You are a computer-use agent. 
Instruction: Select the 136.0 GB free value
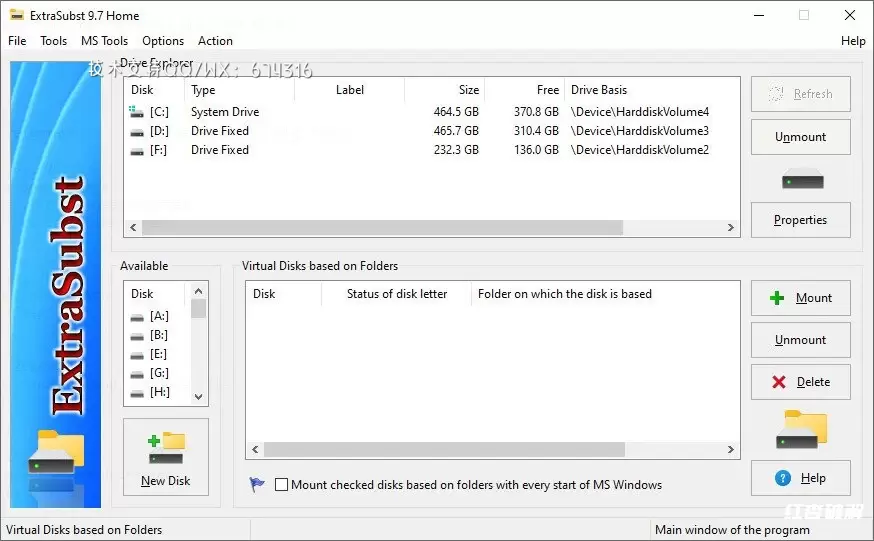[x=536, y=150]
